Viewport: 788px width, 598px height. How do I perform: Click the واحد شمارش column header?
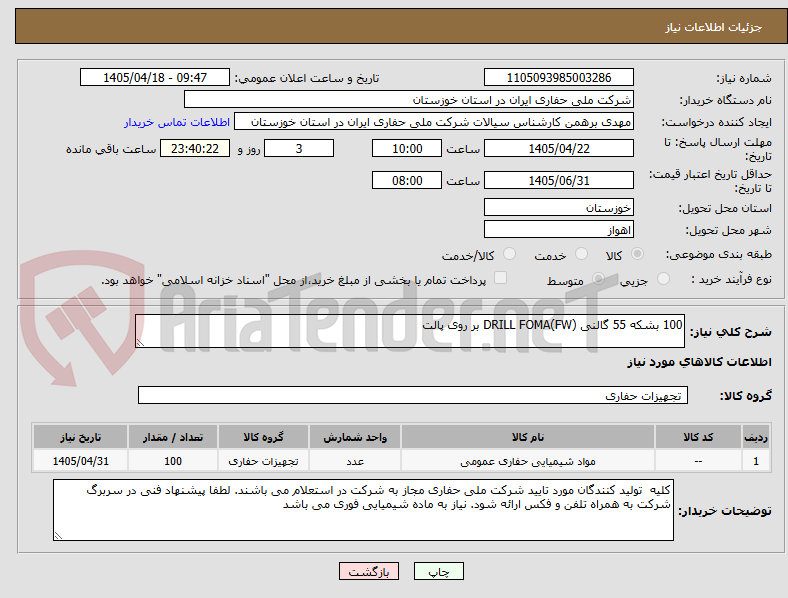[355, 437]
